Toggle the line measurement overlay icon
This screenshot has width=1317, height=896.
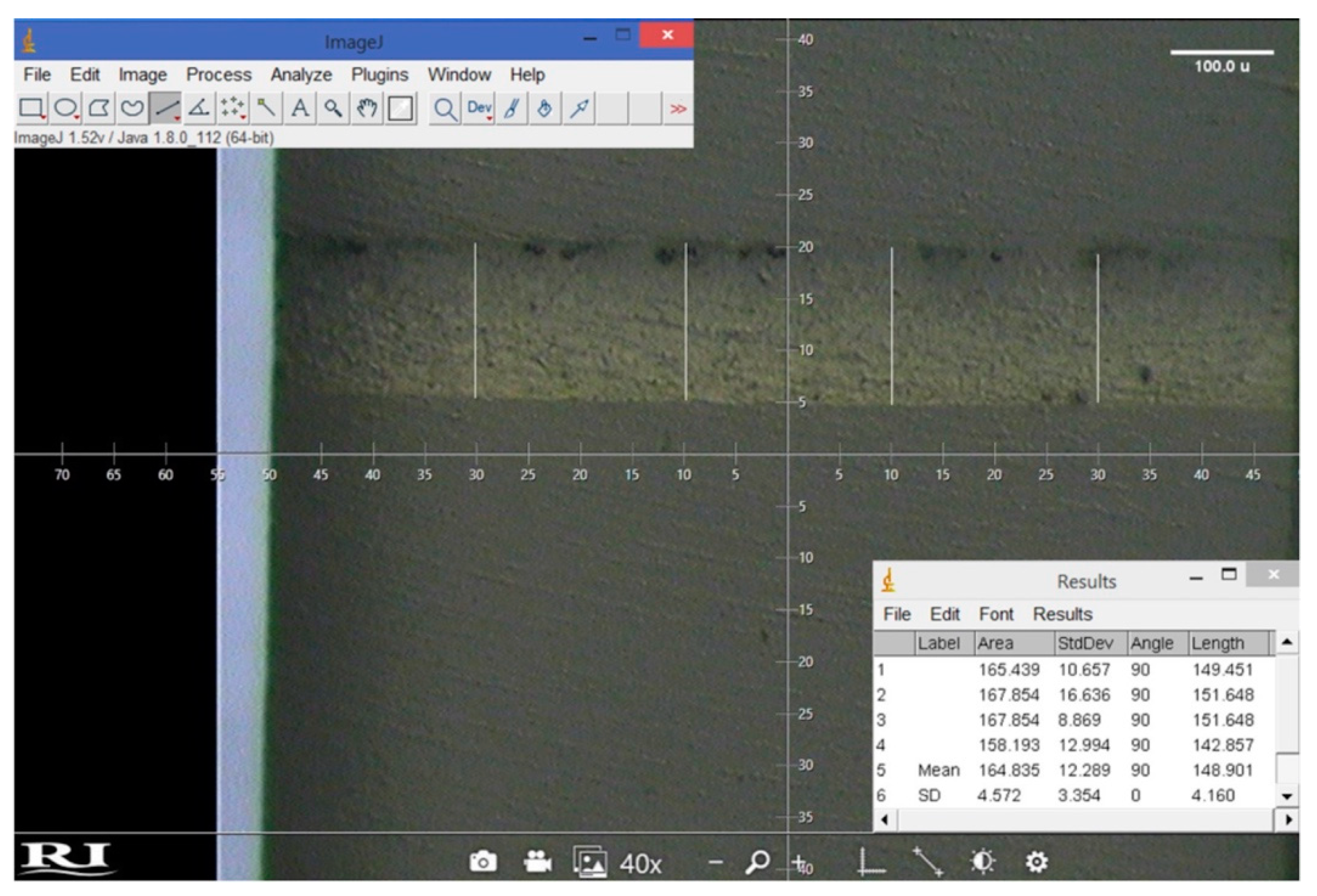927,862
